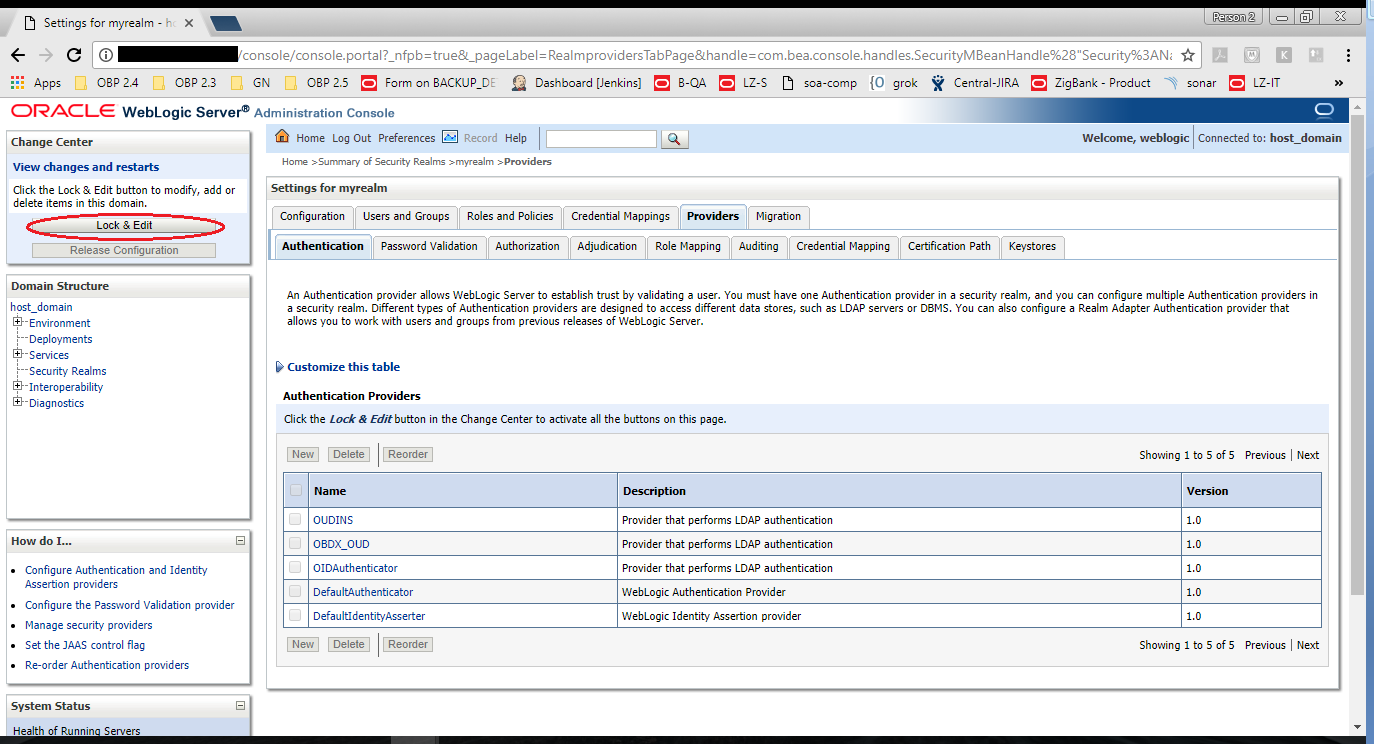1374x744 pixels.
Task: Open the OUDINS provider link
Action: click(x=333, y=520)
